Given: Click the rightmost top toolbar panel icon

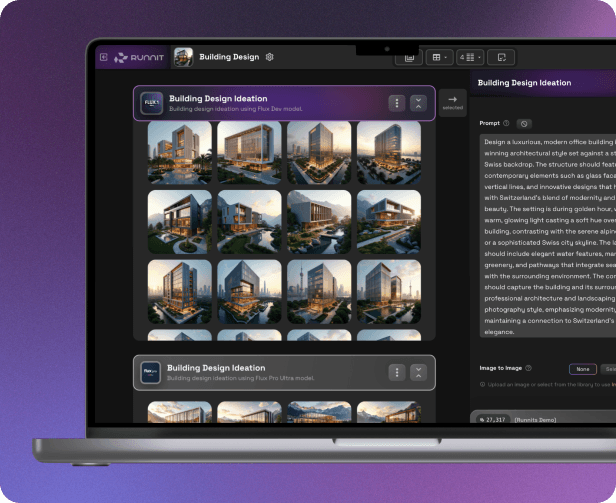Looking at the screenshot, I should (503, 58).
